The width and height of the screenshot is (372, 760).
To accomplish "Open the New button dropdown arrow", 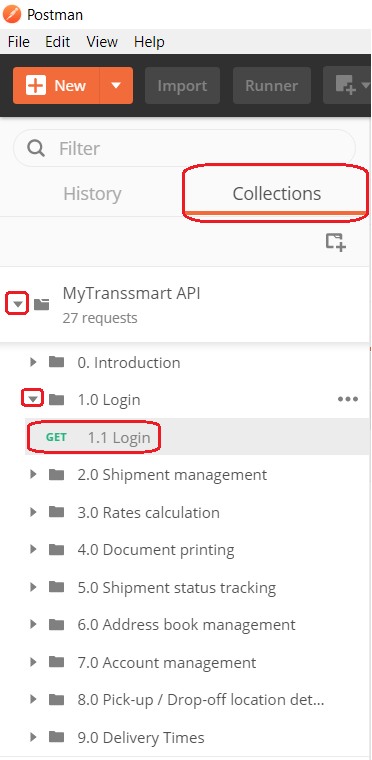I will click(116, 86).
